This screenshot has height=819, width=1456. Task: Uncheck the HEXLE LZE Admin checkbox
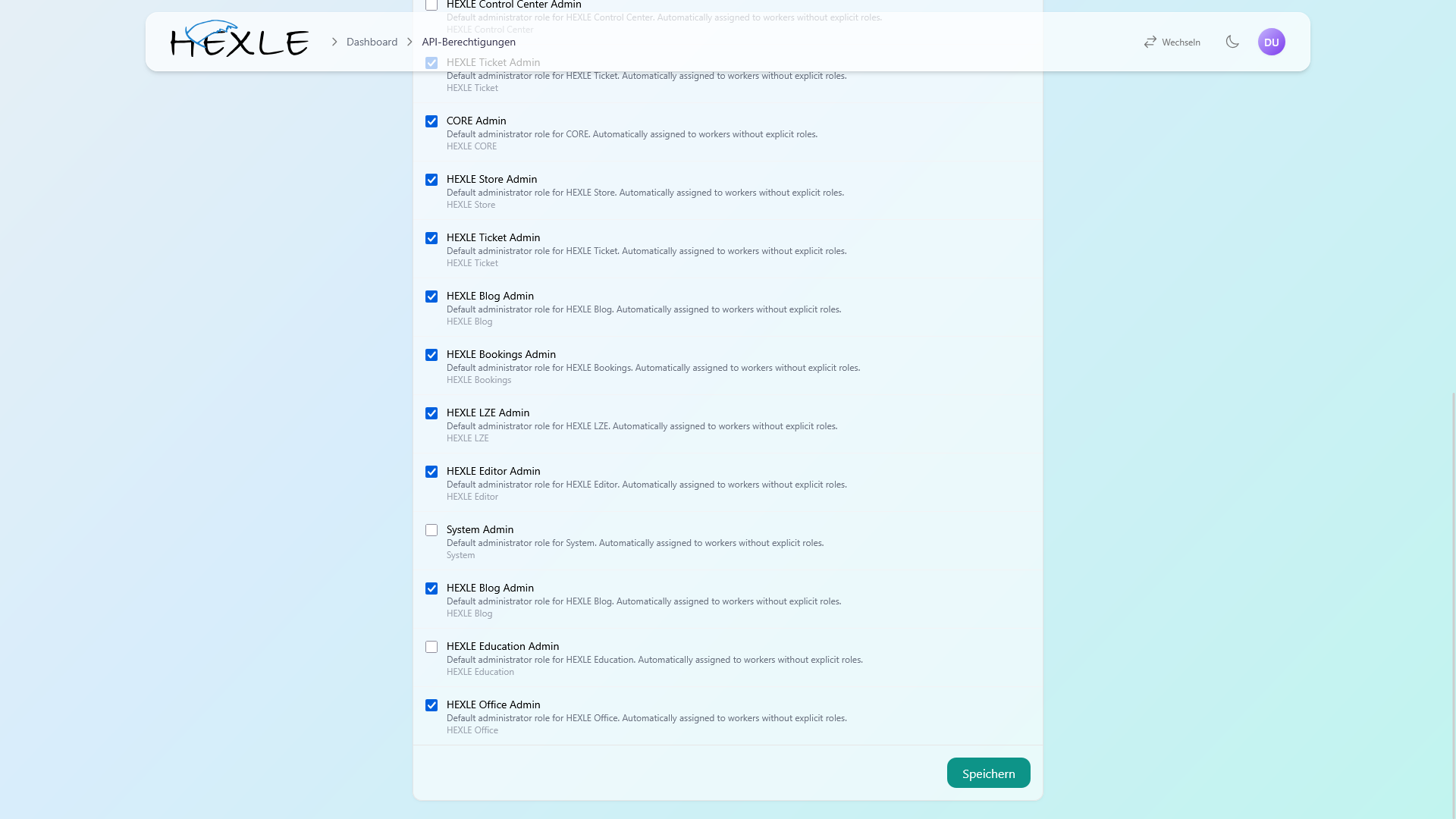coord(431,413)
